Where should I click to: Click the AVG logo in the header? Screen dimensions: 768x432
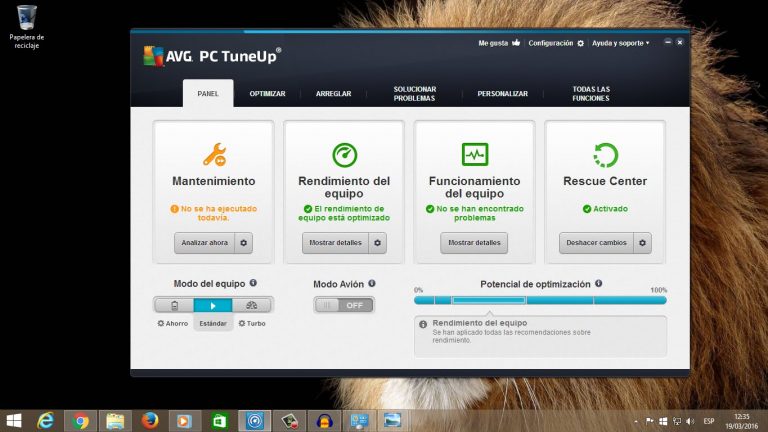(x=153, y=56)
